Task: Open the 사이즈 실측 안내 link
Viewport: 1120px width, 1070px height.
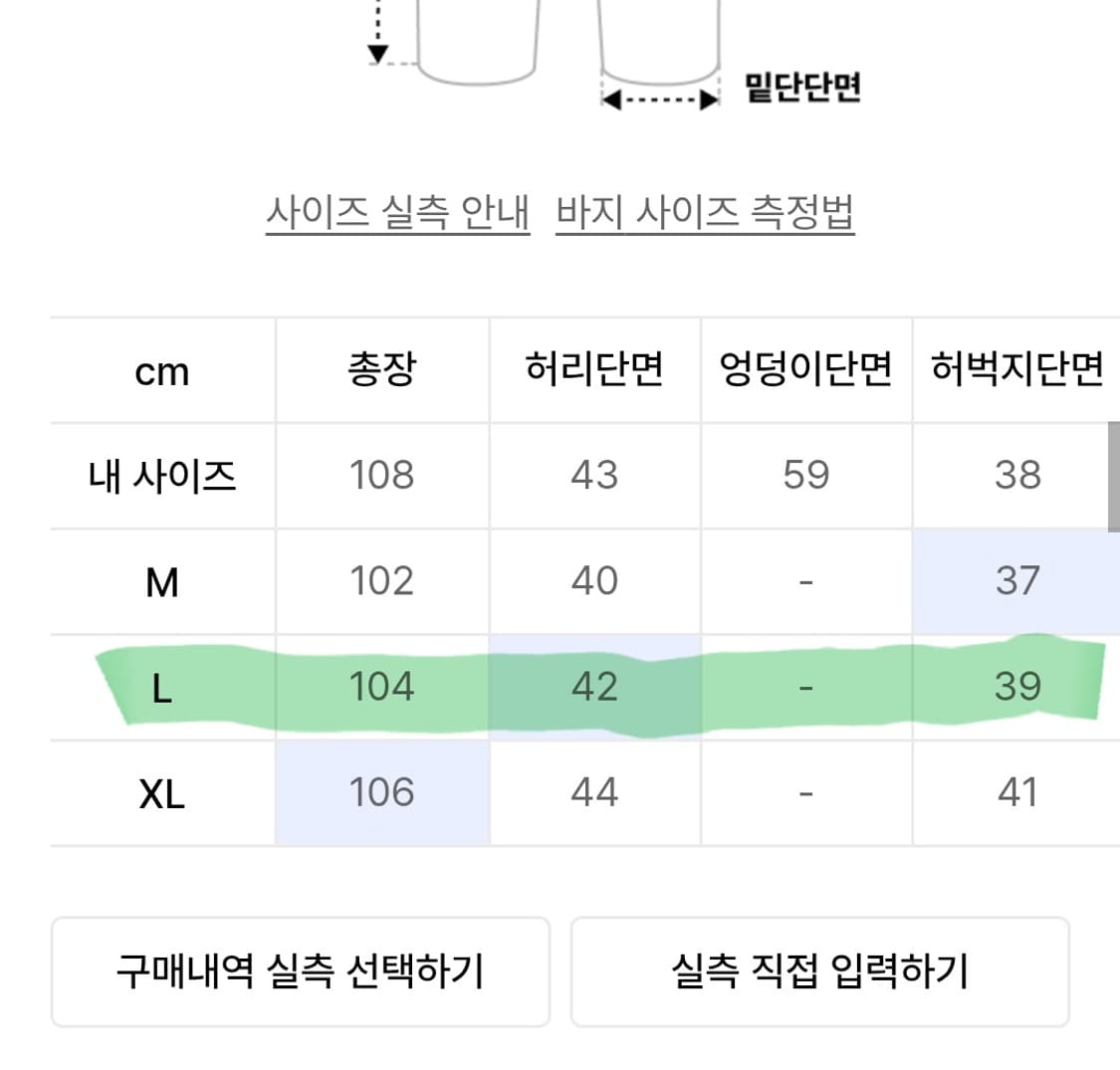Action: click(397, 212)
